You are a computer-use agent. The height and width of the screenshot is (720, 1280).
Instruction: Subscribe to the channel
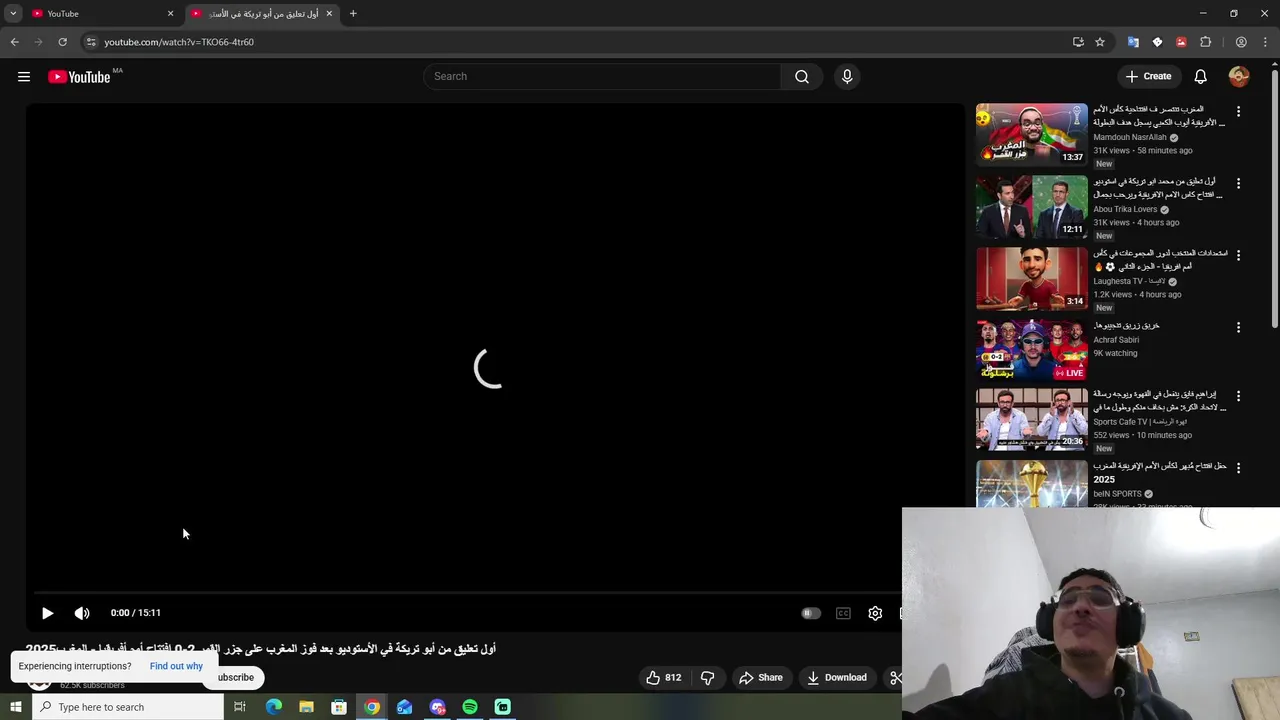click(x=235, y=678)
